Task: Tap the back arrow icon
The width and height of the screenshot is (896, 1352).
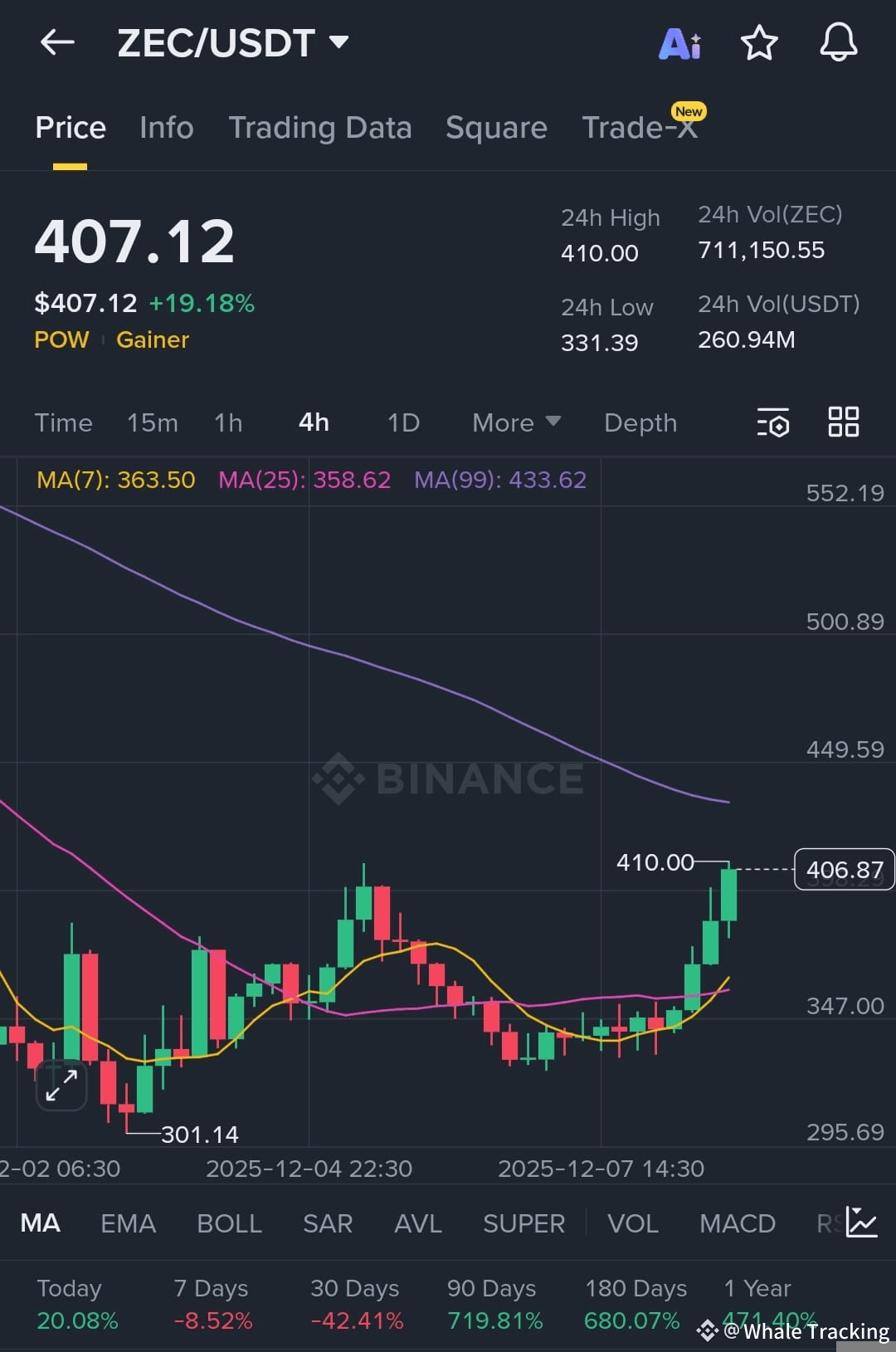Action: point(57,42)
